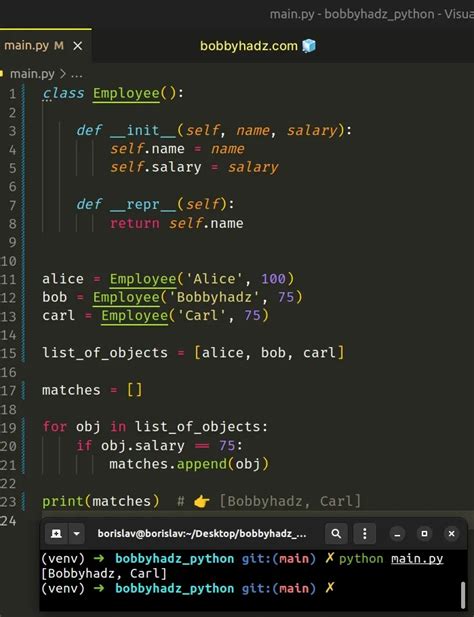Click the return keyword on line 8
The height and width of the screenshot is (617, 474).
(x=135, y=223)
